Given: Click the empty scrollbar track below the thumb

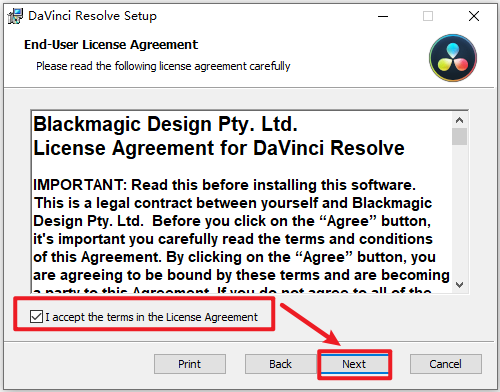Looking at the screenshot, I should 459,211.
